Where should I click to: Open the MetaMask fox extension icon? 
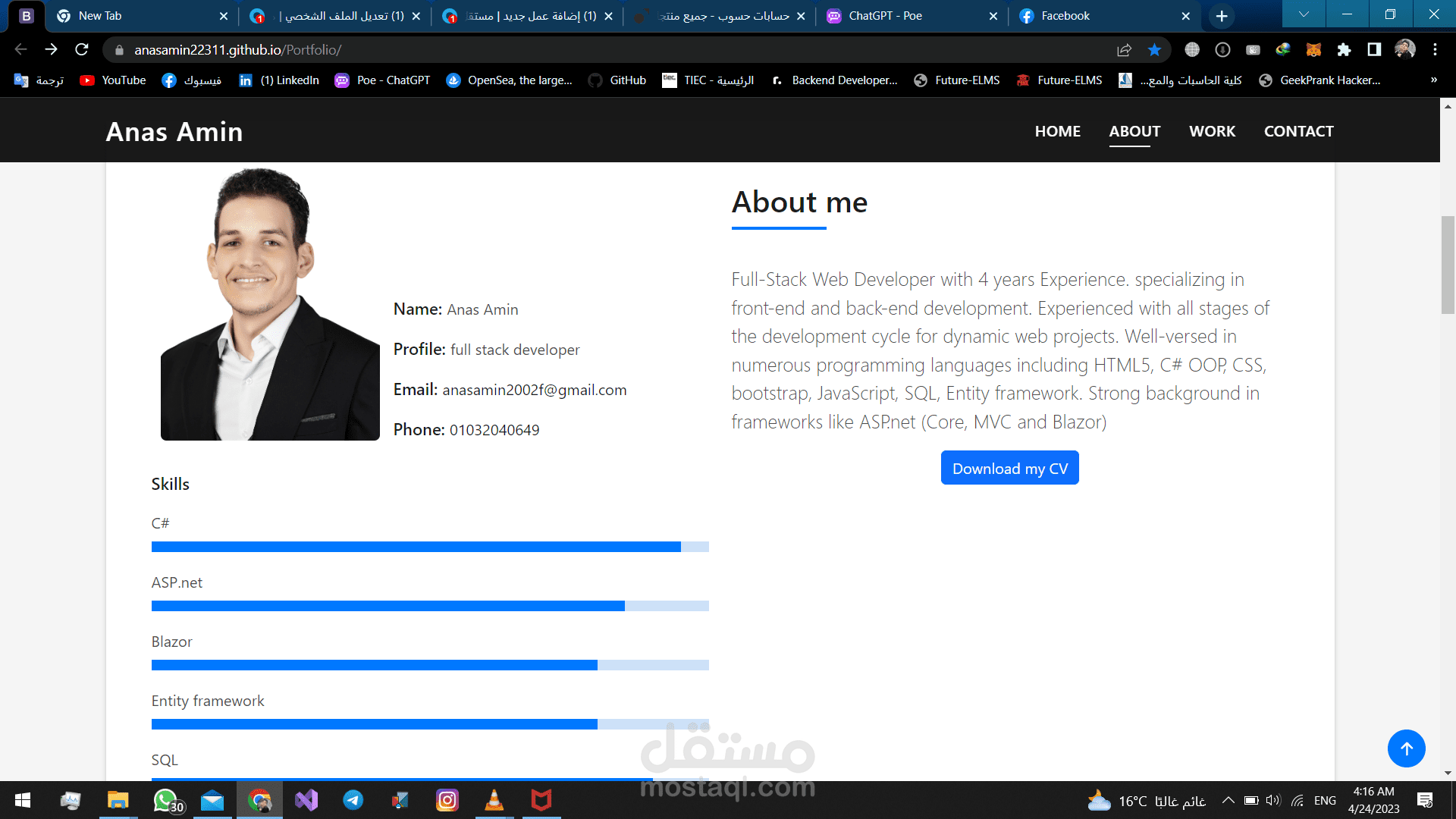click(x=1313, y=50)
